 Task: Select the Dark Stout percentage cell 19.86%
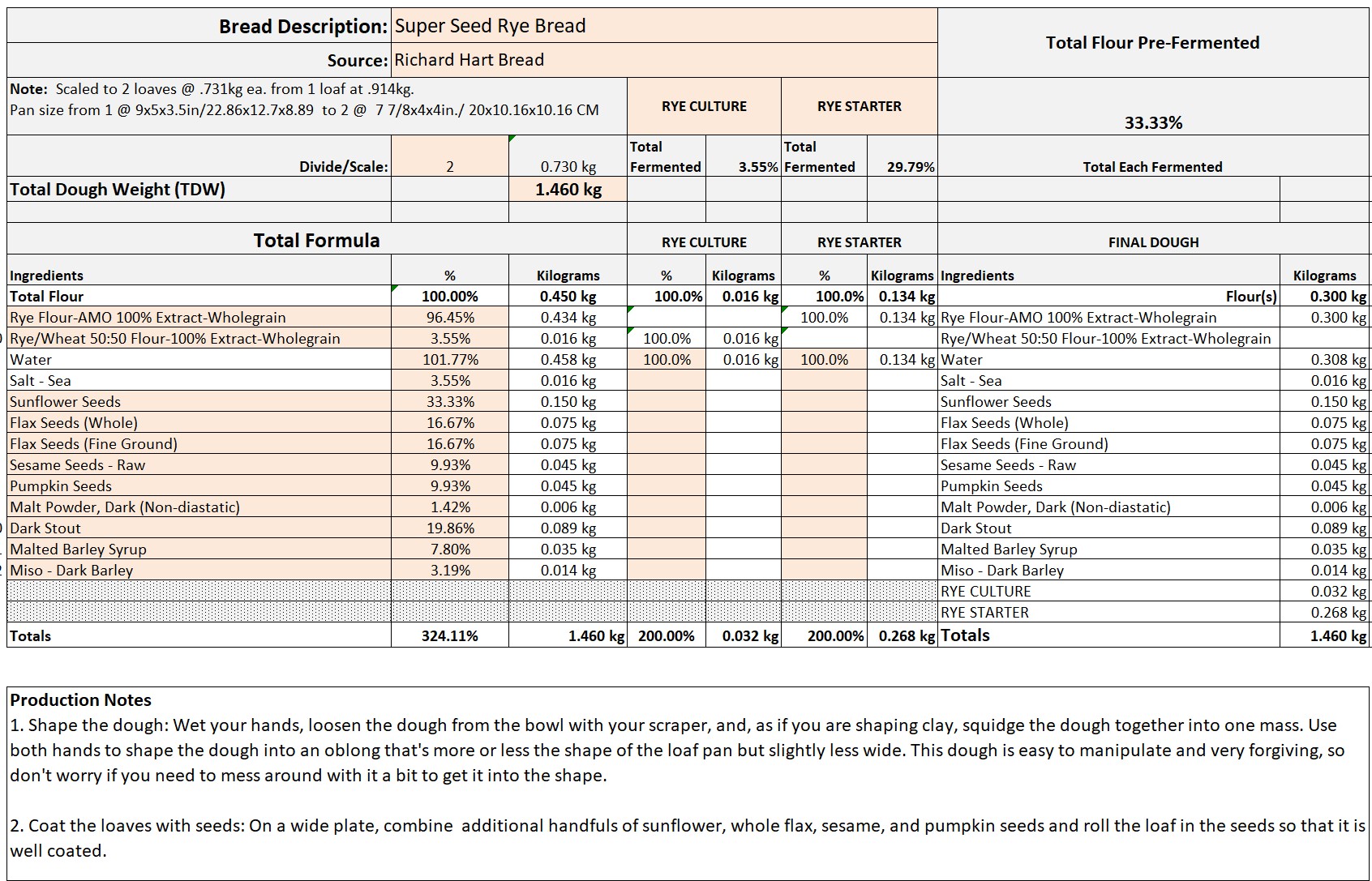tap(450, 528)
